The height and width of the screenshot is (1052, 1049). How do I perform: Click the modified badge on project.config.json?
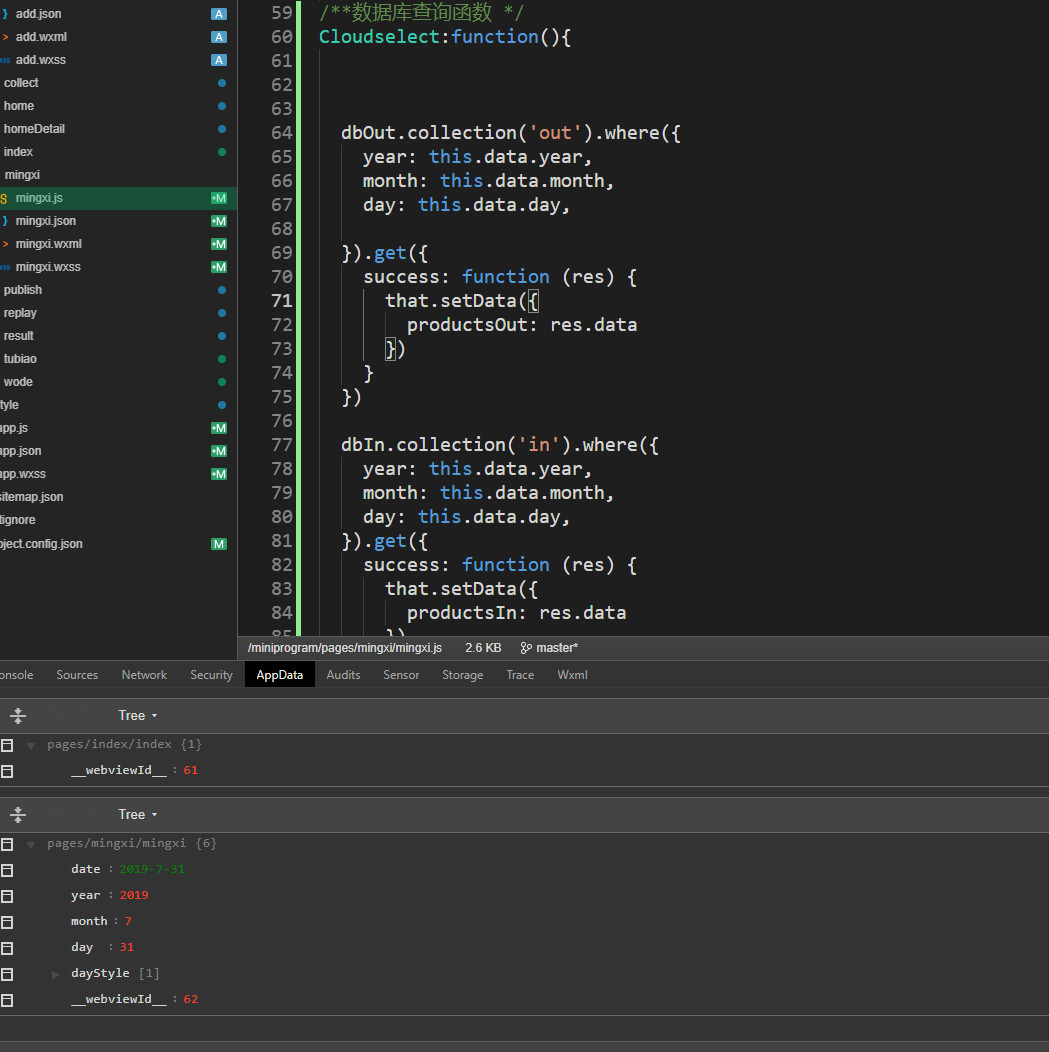click(218, 544)
